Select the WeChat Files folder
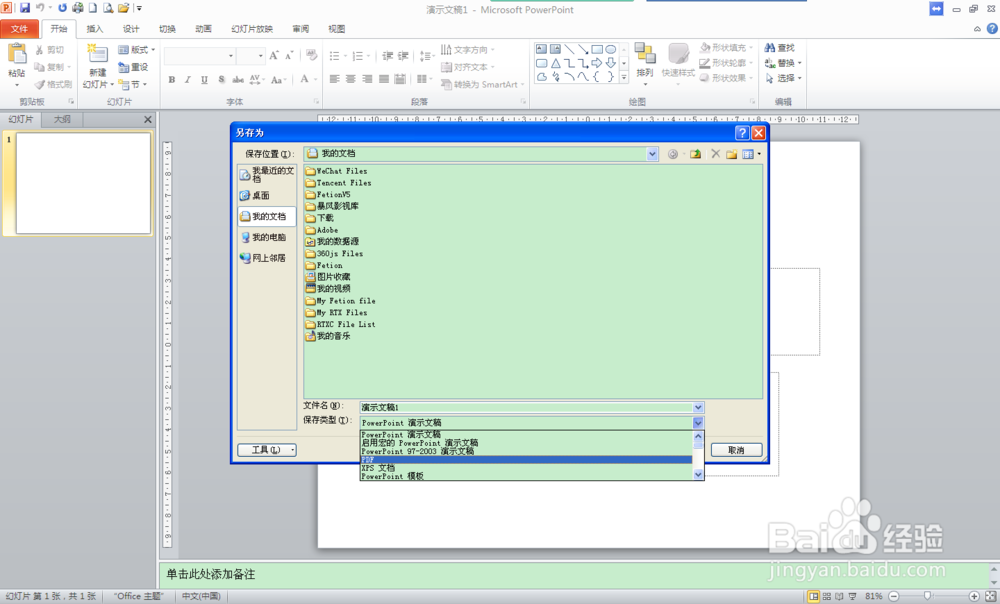 coord(337,171)
